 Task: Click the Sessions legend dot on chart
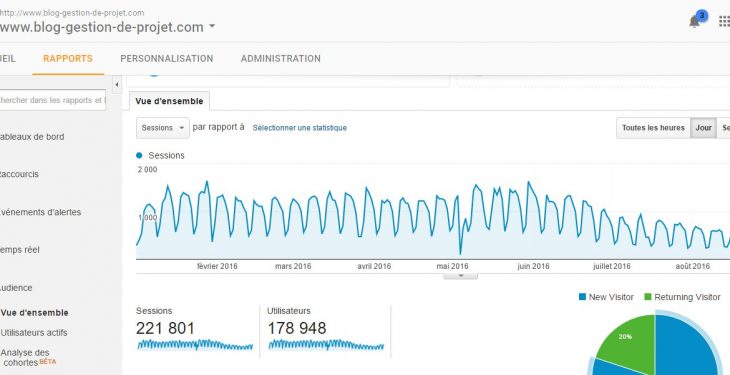[x=139, y=156]
